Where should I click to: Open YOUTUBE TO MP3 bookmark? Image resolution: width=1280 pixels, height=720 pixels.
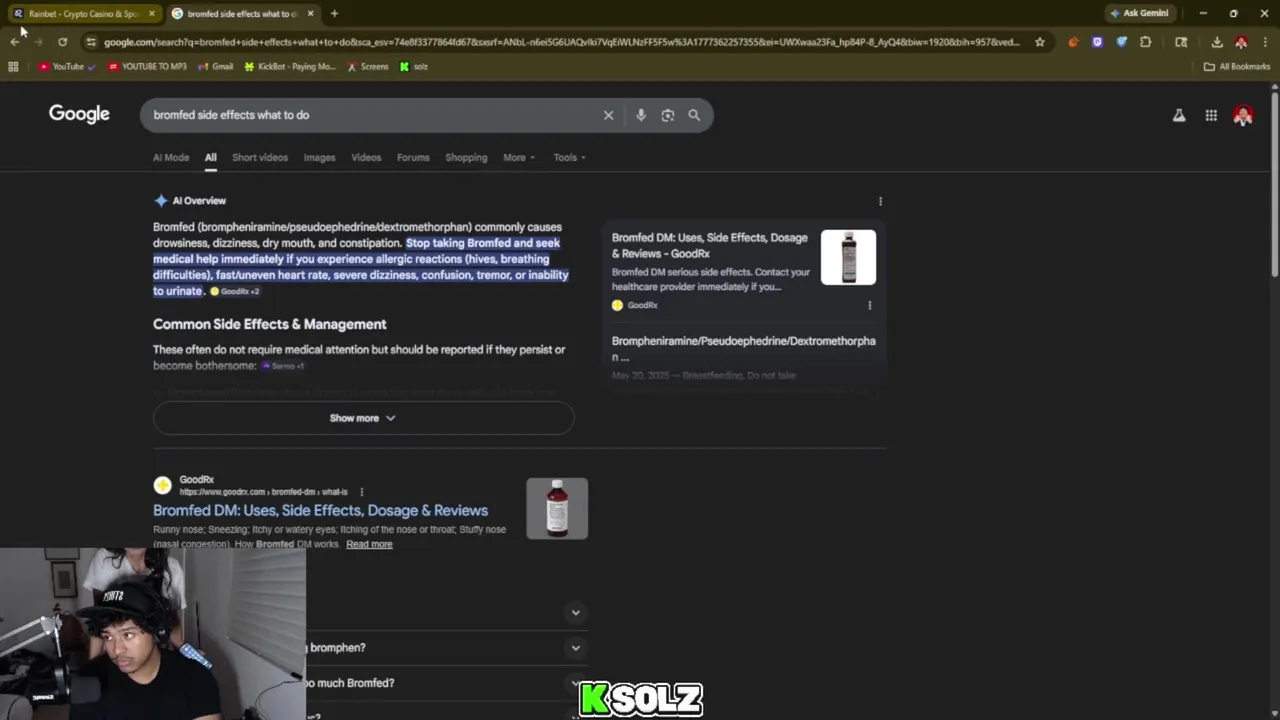click(x=147, y=67)
